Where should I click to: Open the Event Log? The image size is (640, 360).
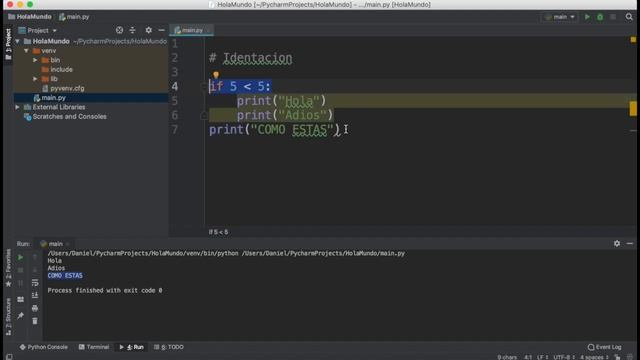604,347
